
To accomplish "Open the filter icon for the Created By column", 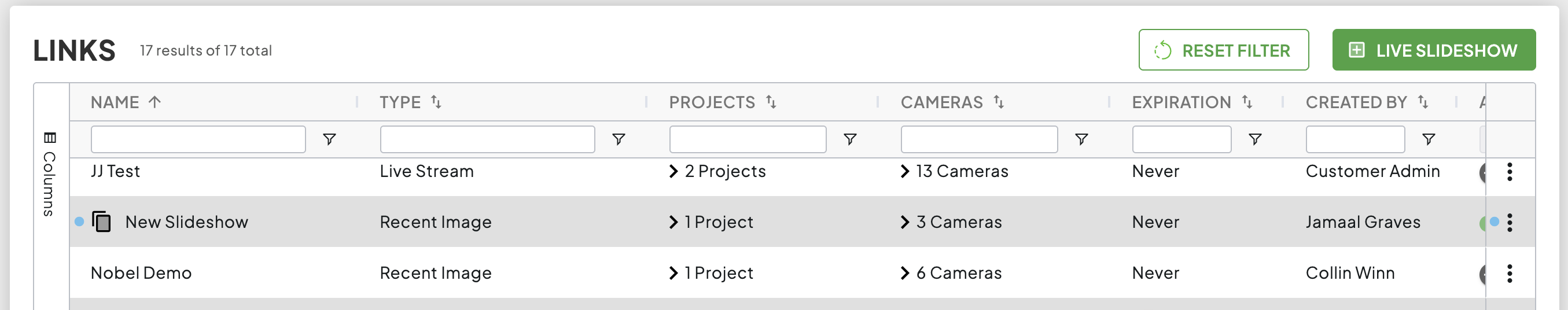I will (x=1428, y=139).
